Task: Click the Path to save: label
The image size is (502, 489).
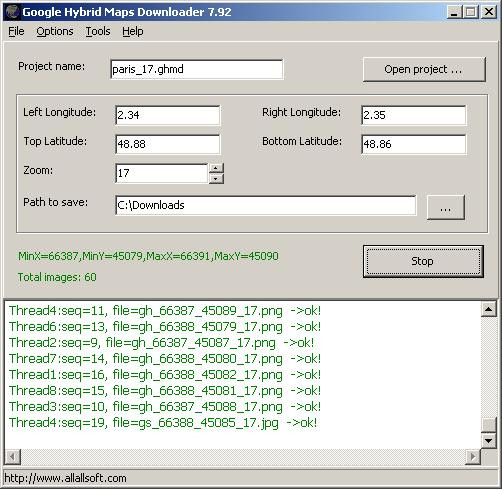Action: [56, 202]
